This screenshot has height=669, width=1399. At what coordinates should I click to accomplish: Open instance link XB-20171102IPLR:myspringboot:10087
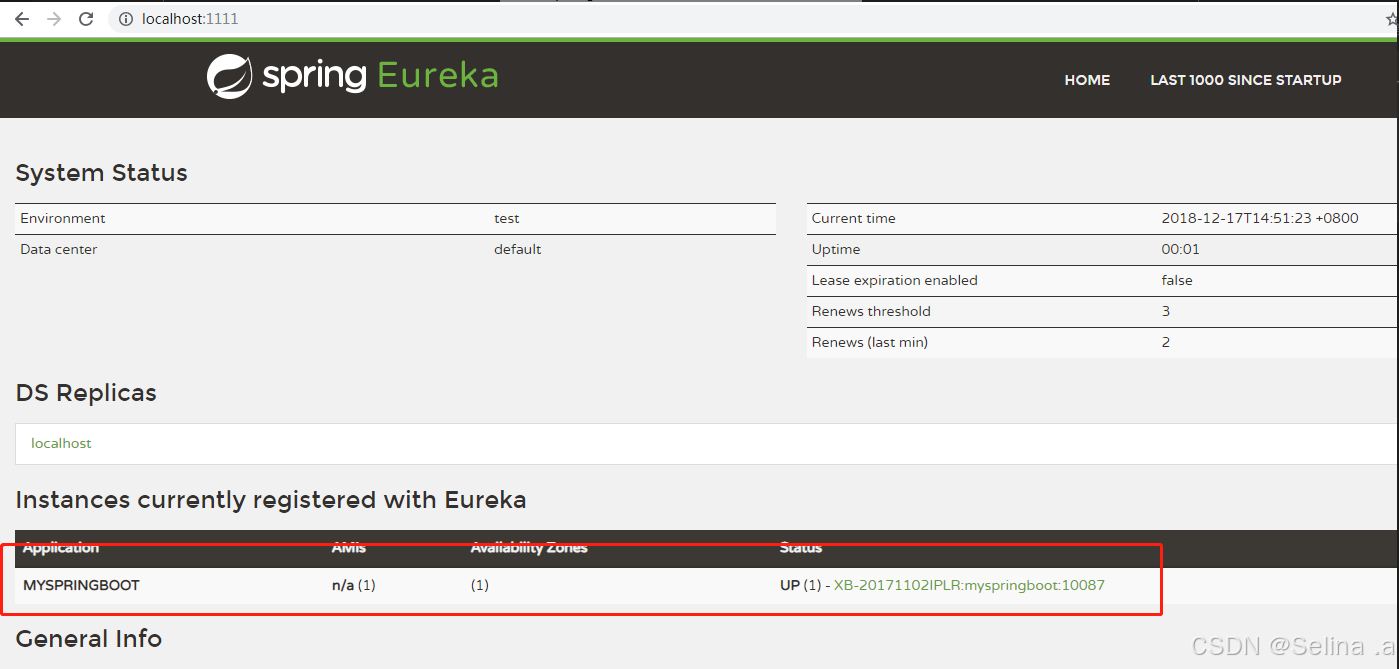(x=968, y=585)
